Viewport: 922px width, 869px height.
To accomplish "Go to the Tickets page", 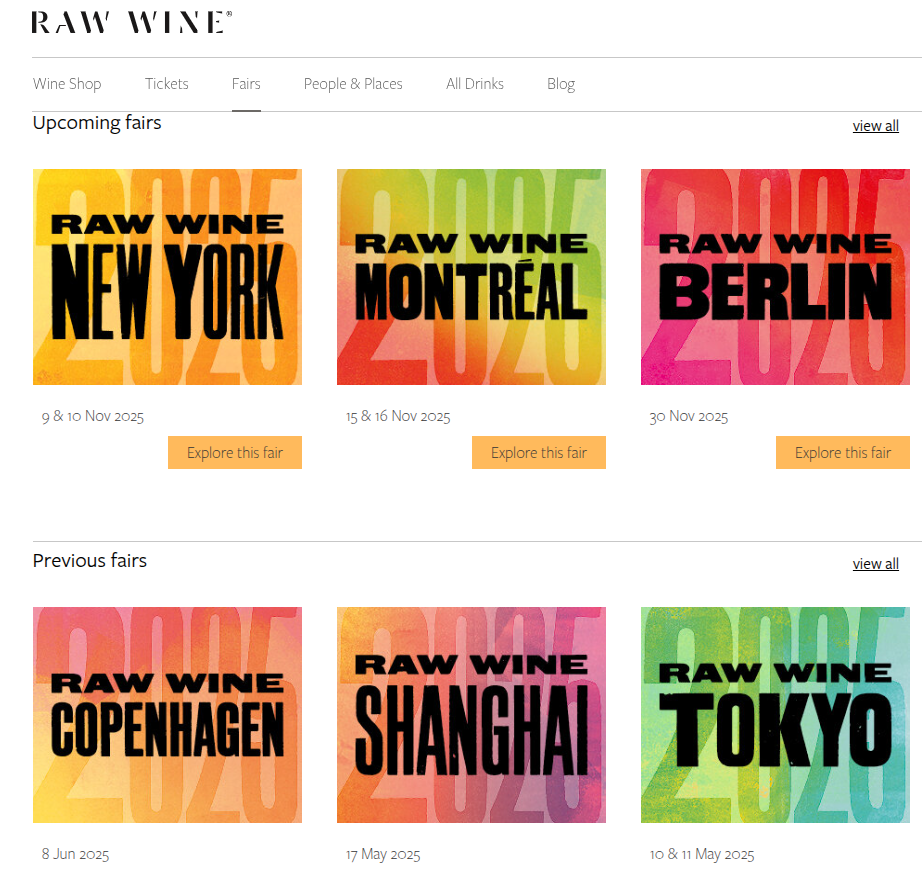I will tap(166, 84).
